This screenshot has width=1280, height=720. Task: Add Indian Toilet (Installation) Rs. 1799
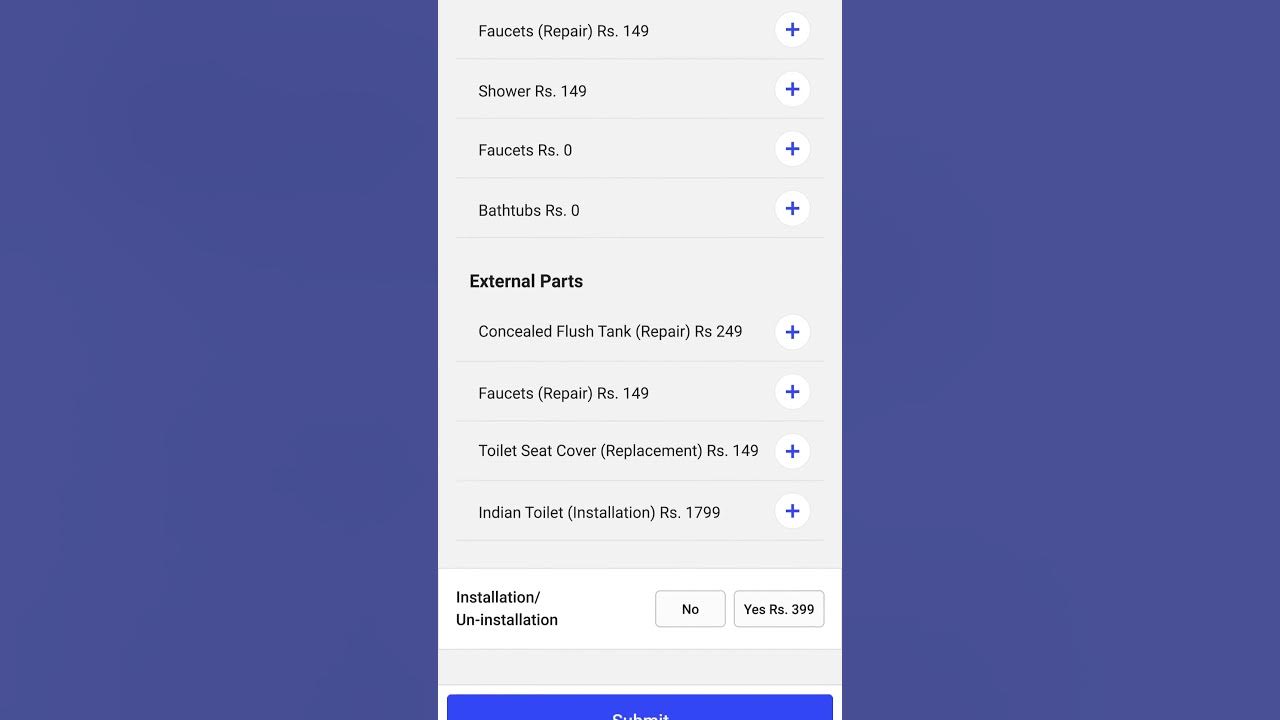pyautogui.click(x=792, y=511)
